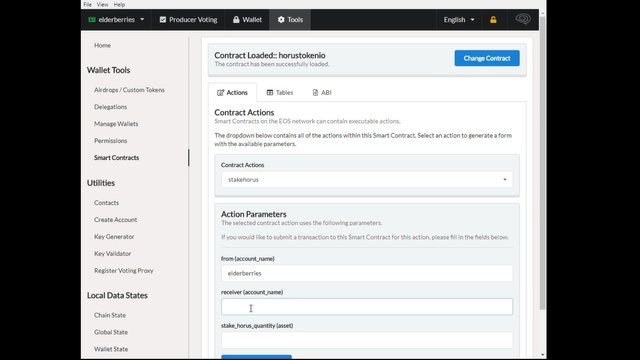Click the edit icon on Actions tab
640x360 pixels.
220,93
